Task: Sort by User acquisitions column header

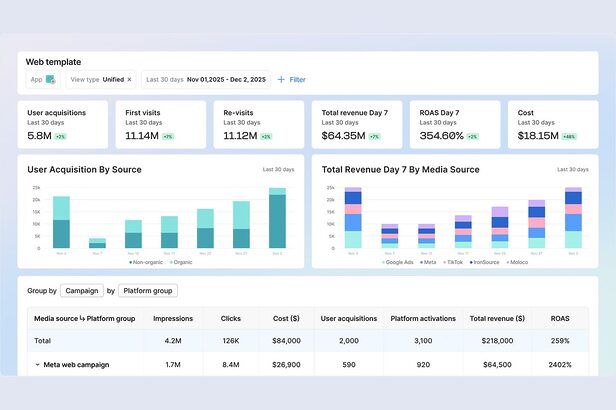Action: (348, 318)
